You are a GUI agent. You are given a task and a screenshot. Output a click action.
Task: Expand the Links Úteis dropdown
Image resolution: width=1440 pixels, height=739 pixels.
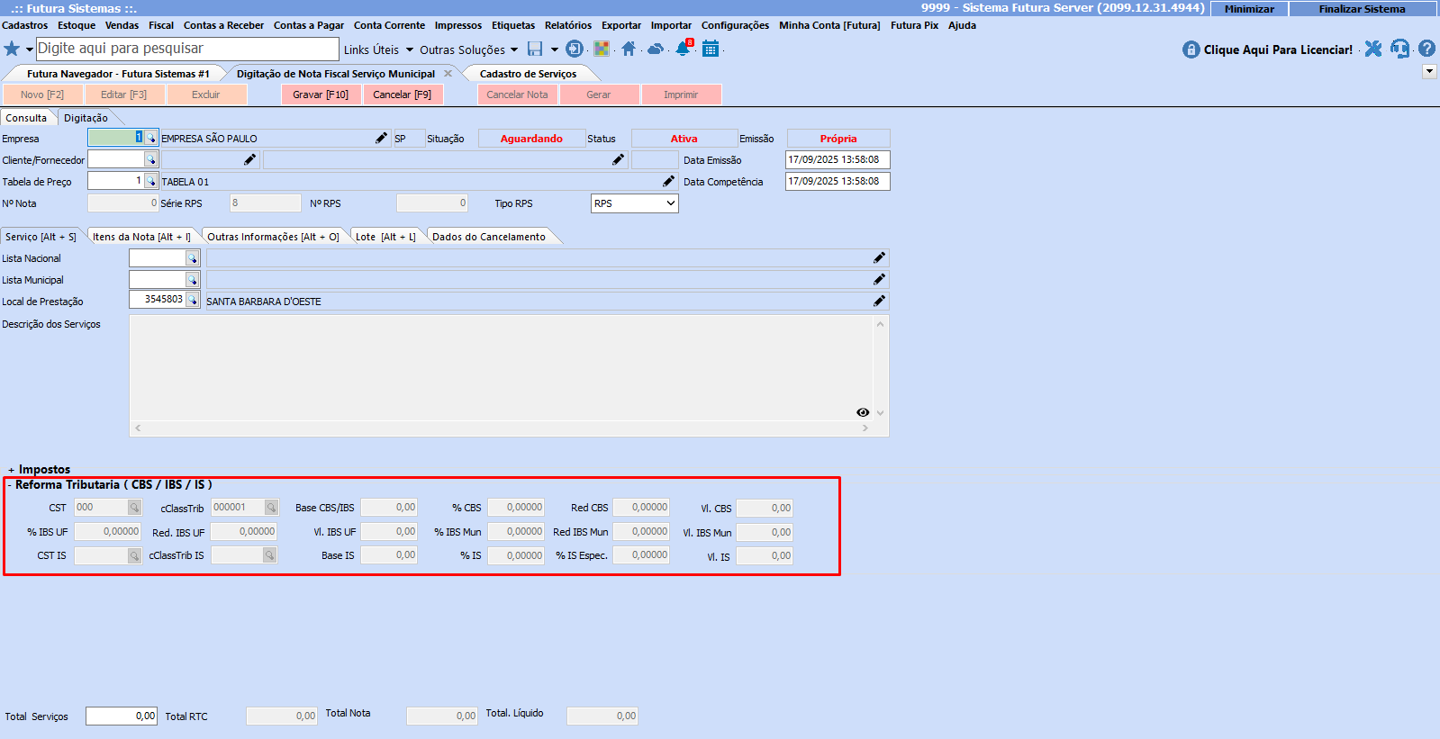coord(378,50)
